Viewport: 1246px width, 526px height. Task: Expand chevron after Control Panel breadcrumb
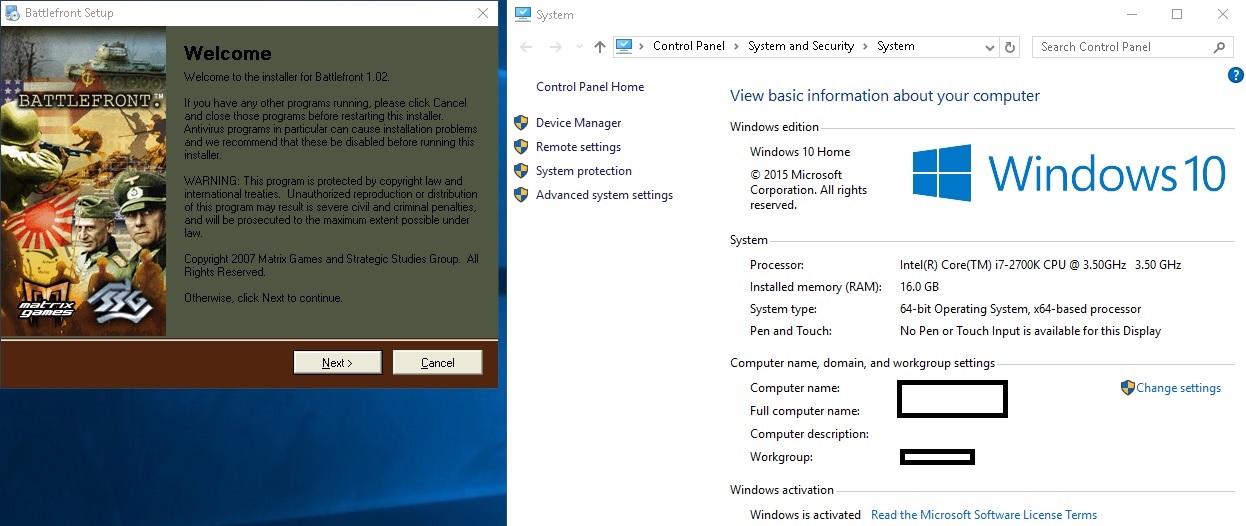point(737,46)
